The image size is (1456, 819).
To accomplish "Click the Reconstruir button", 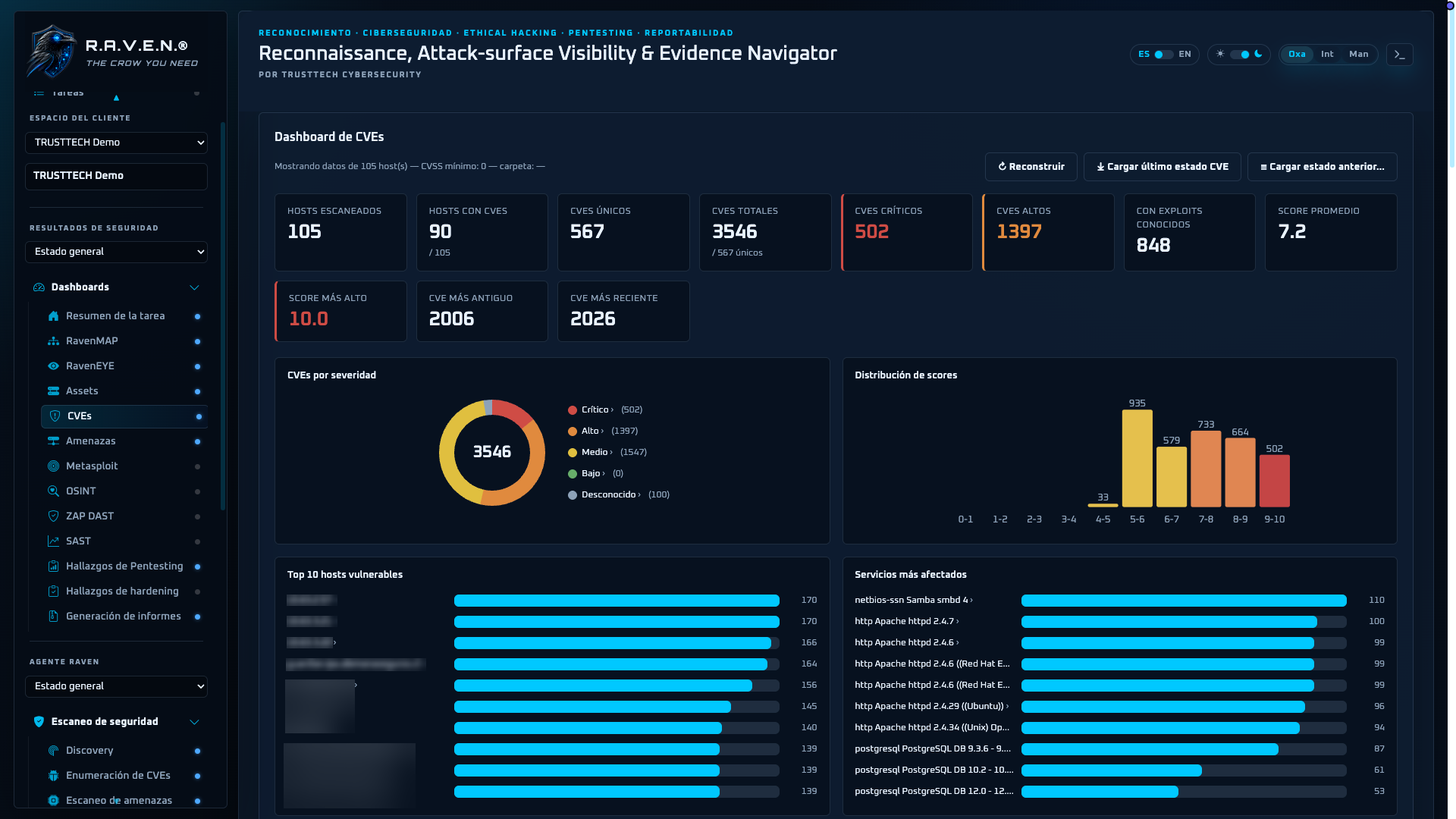I will coord(1031,167).
